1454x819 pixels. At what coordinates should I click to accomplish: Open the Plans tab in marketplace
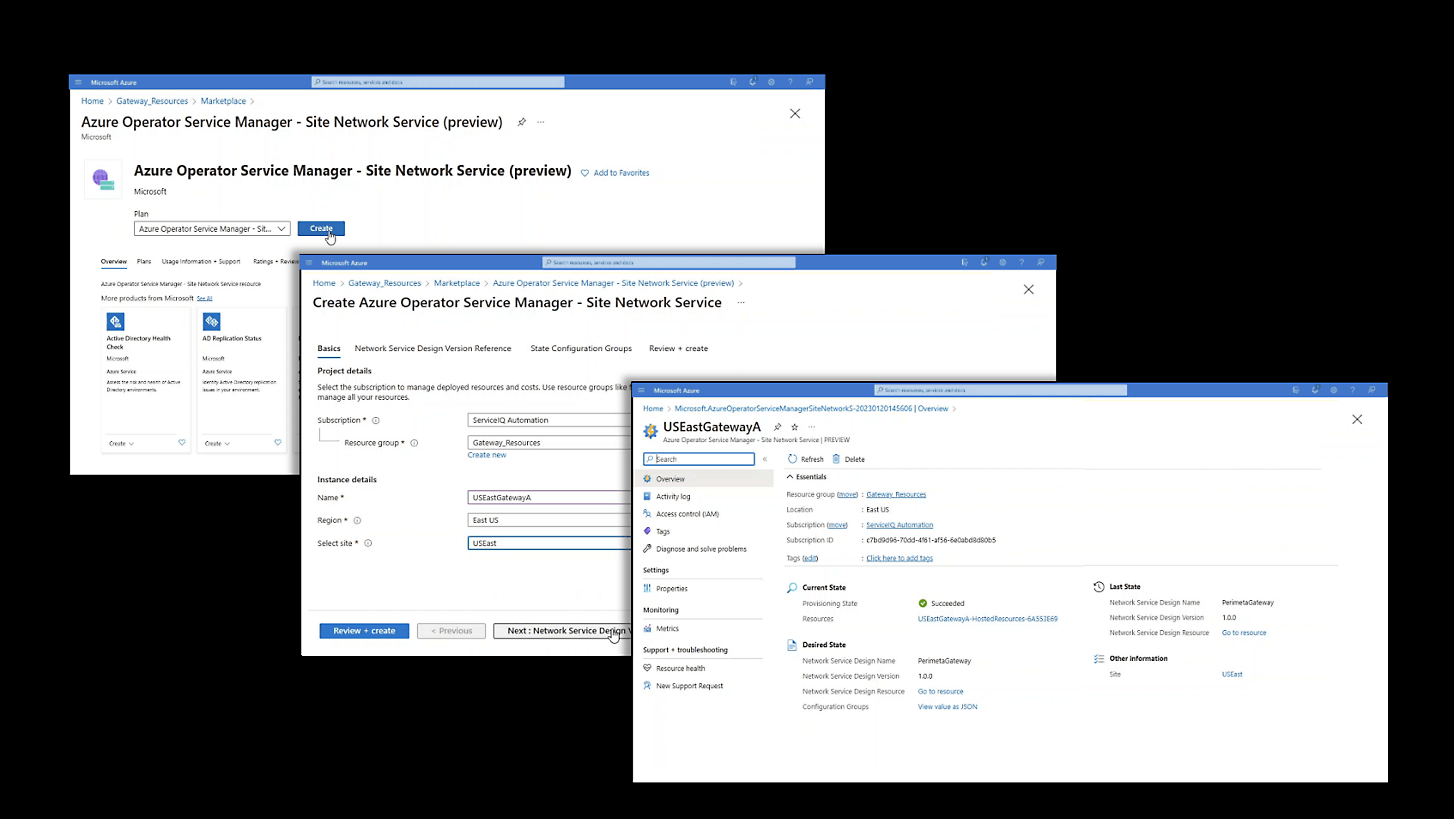tap(144, 262)
